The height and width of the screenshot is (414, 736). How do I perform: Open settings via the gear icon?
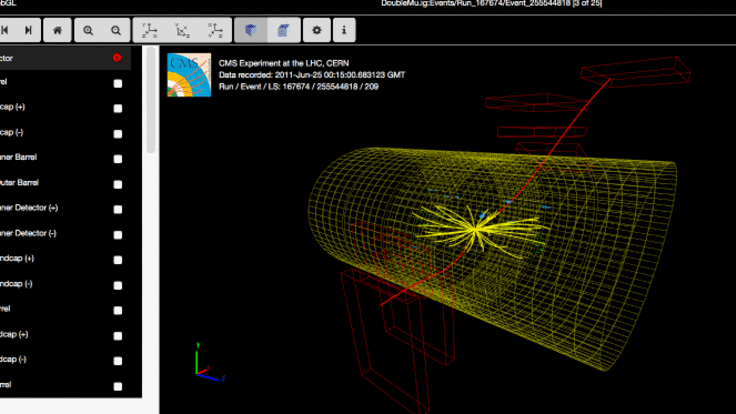tap(318, 30)
